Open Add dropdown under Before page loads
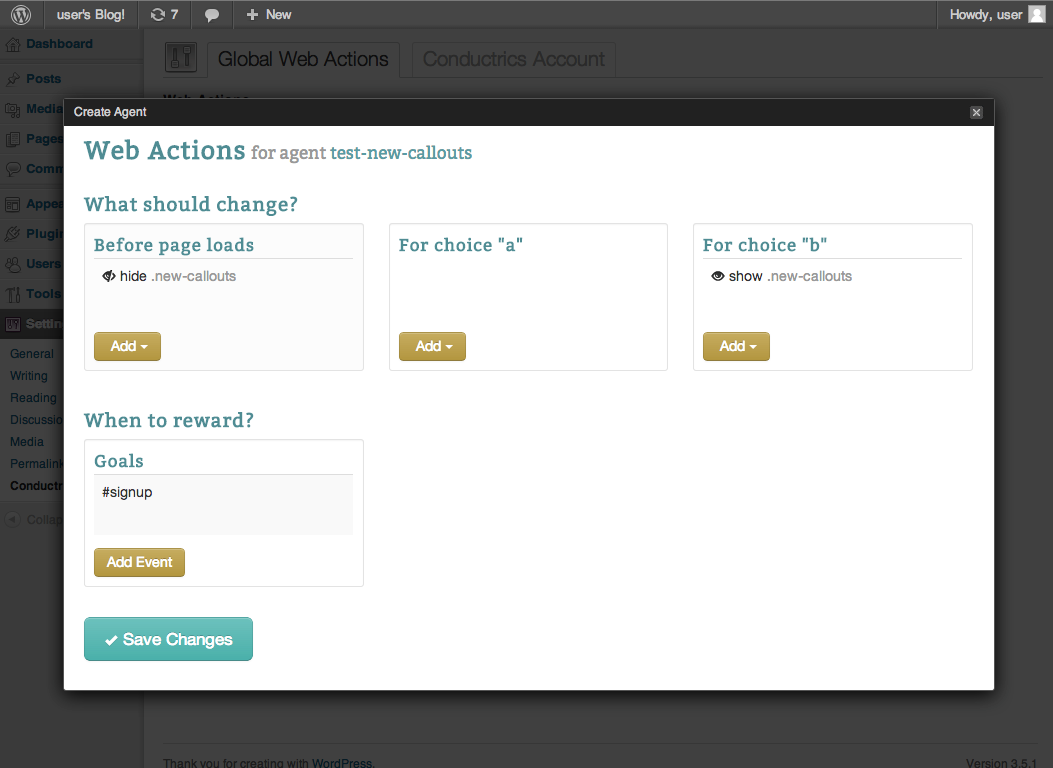1053x768 pixels. (x=127, y=346)
